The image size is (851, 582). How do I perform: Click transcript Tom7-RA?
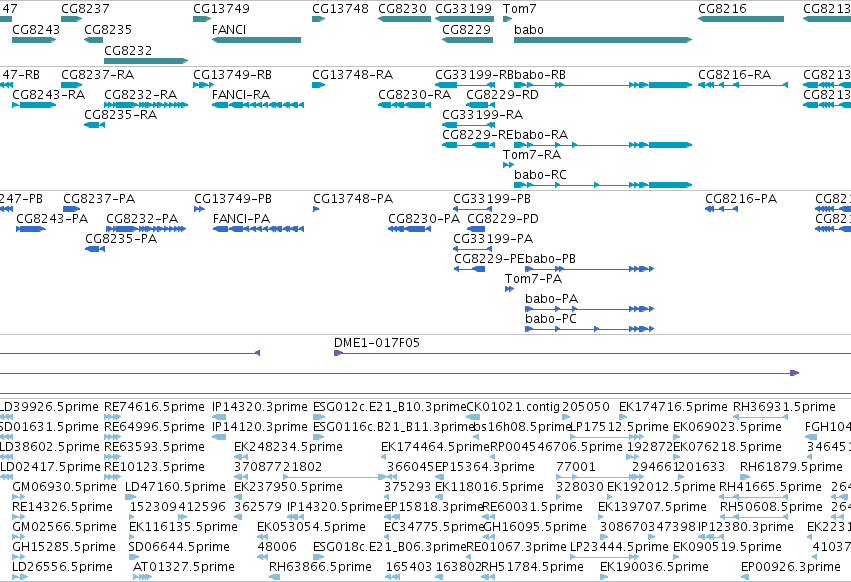click(508, 165)
